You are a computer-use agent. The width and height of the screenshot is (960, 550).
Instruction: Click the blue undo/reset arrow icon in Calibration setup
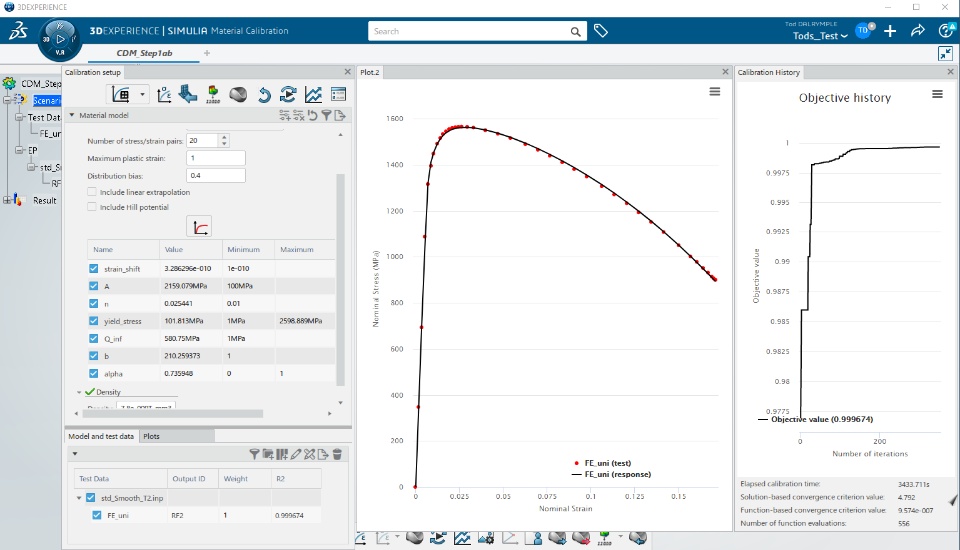click(x=264, y=94)
